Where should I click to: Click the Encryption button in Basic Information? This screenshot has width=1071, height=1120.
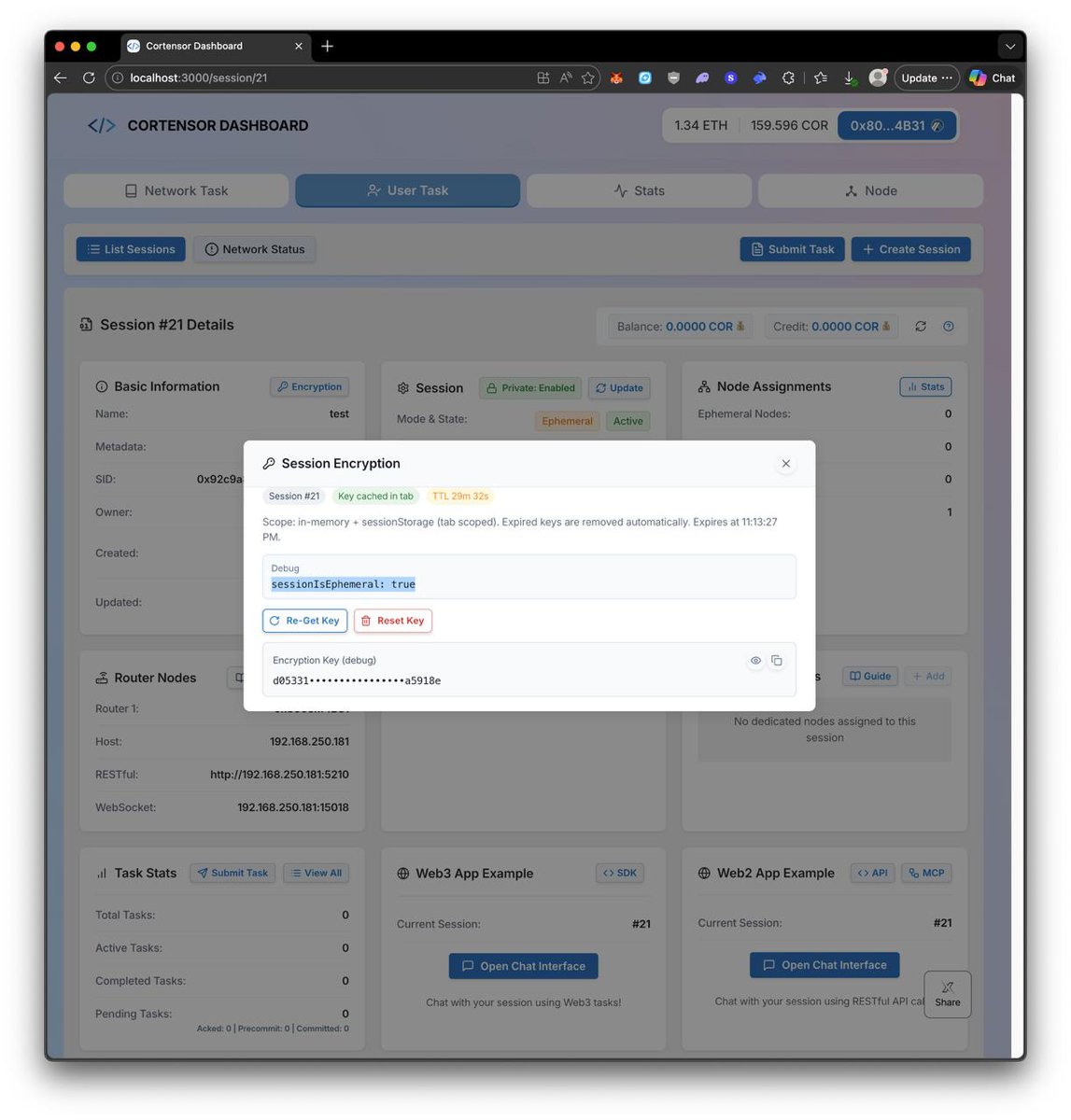pos(309,386)
